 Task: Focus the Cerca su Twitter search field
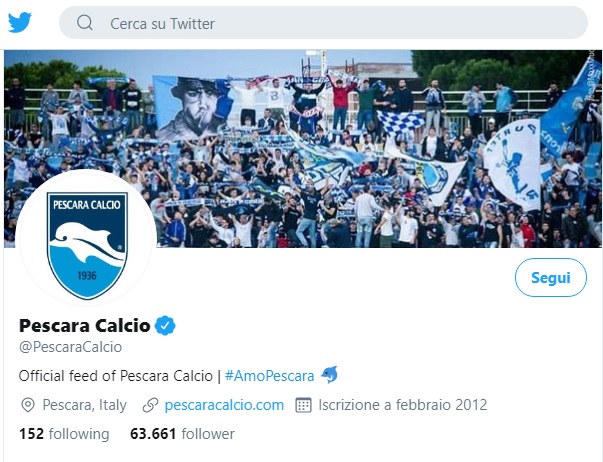(323, 23)
